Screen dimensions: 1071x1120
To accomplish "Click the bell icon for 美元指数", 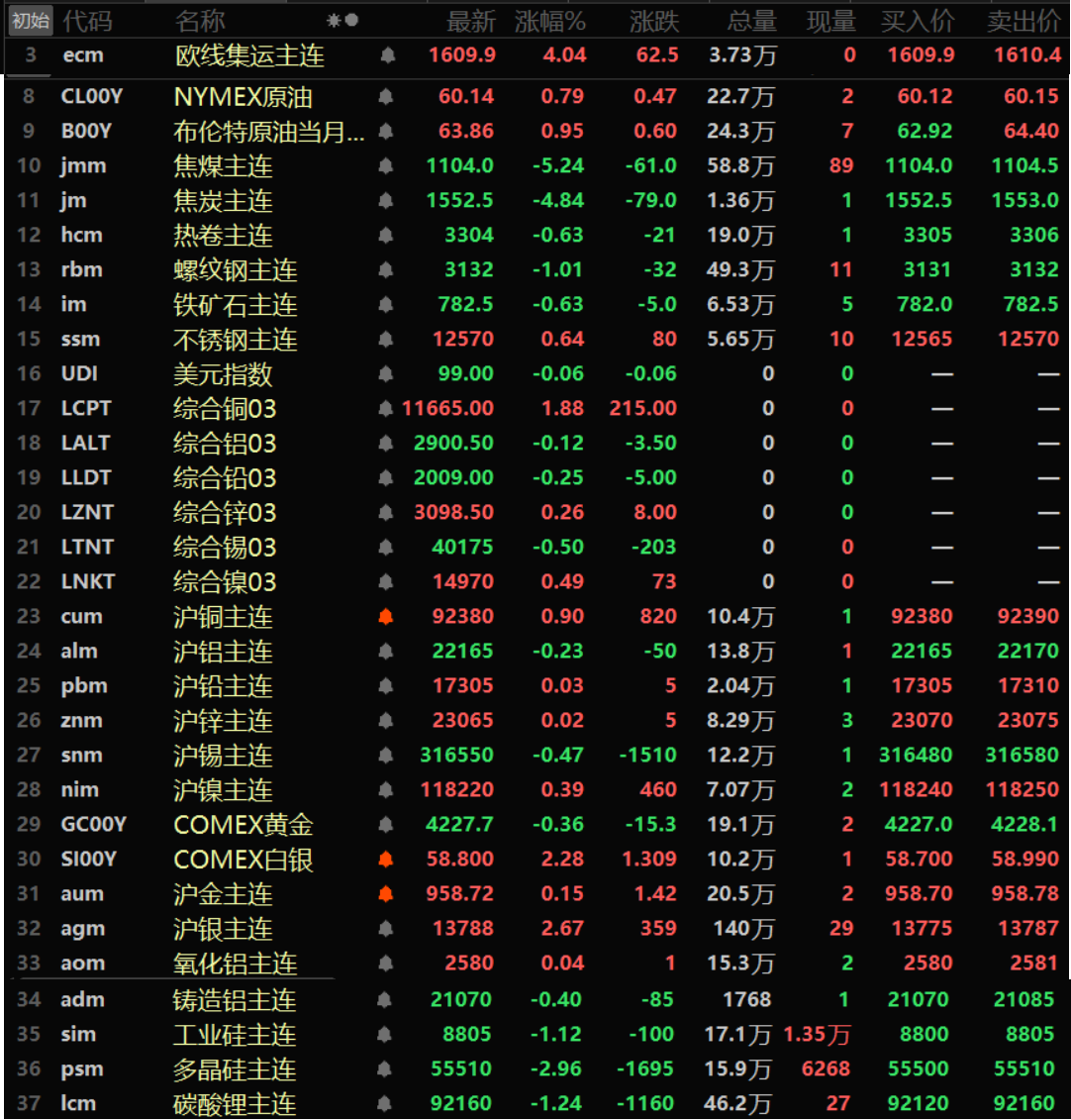I will [386, 373].
